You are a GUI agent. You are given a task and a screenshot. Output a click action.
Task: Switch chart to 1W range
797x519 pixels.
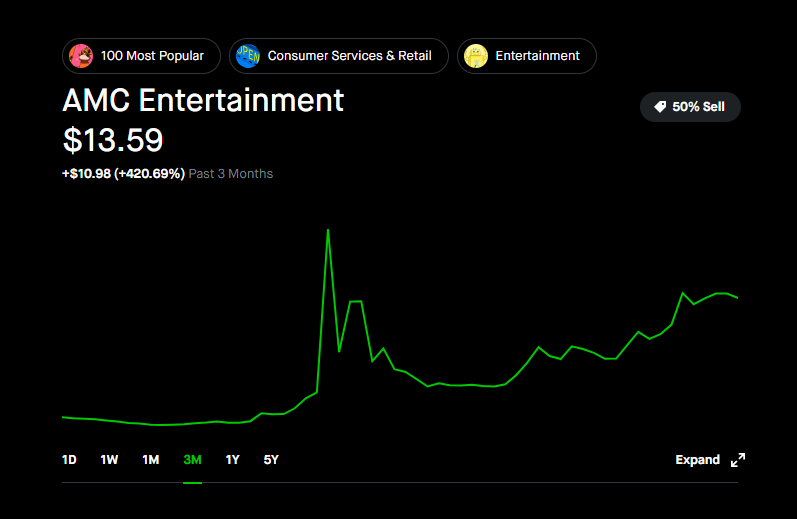[109, 460]
